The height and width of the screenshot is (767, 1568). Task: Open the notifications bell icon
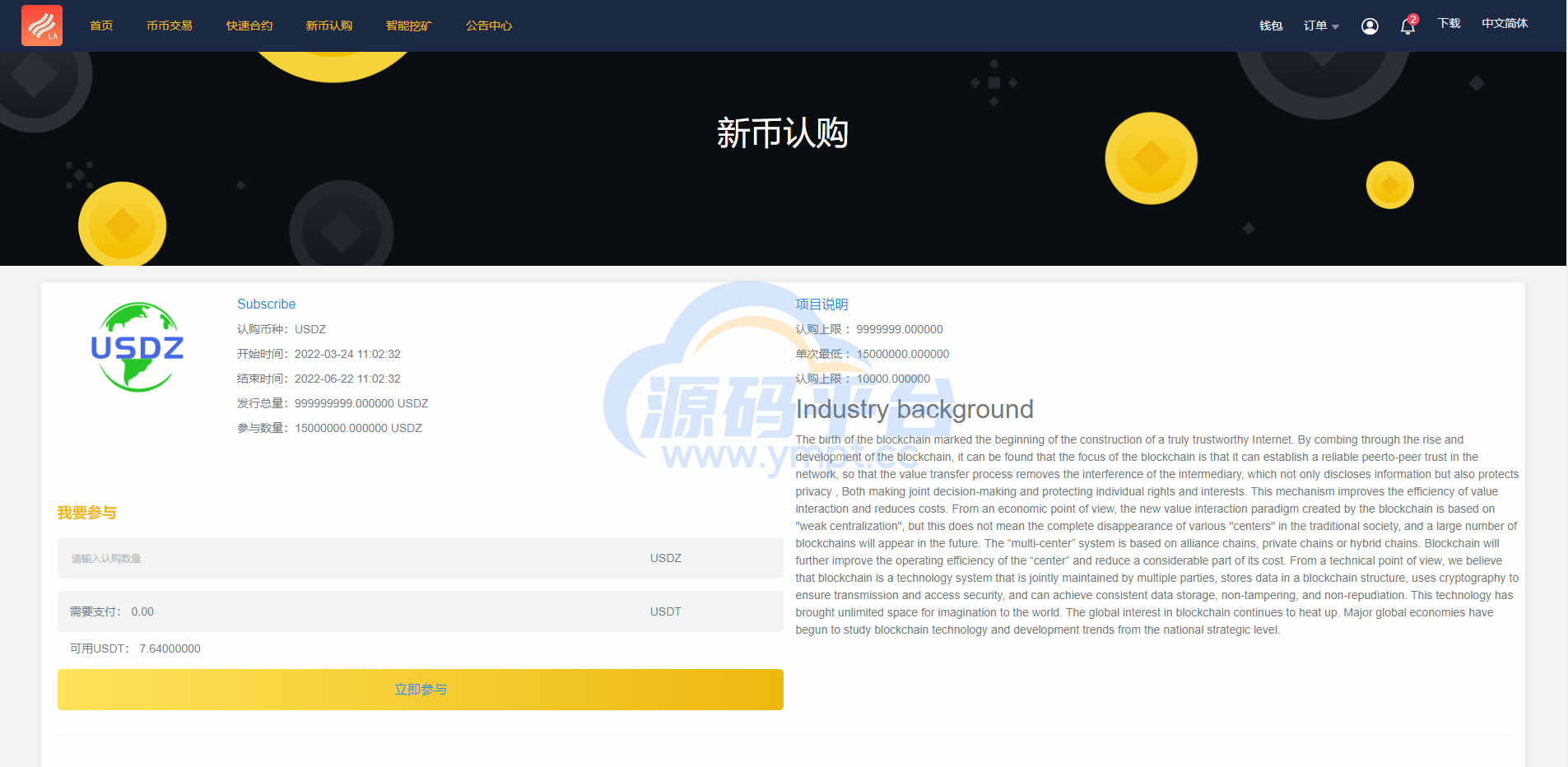tap(1407, 26)
